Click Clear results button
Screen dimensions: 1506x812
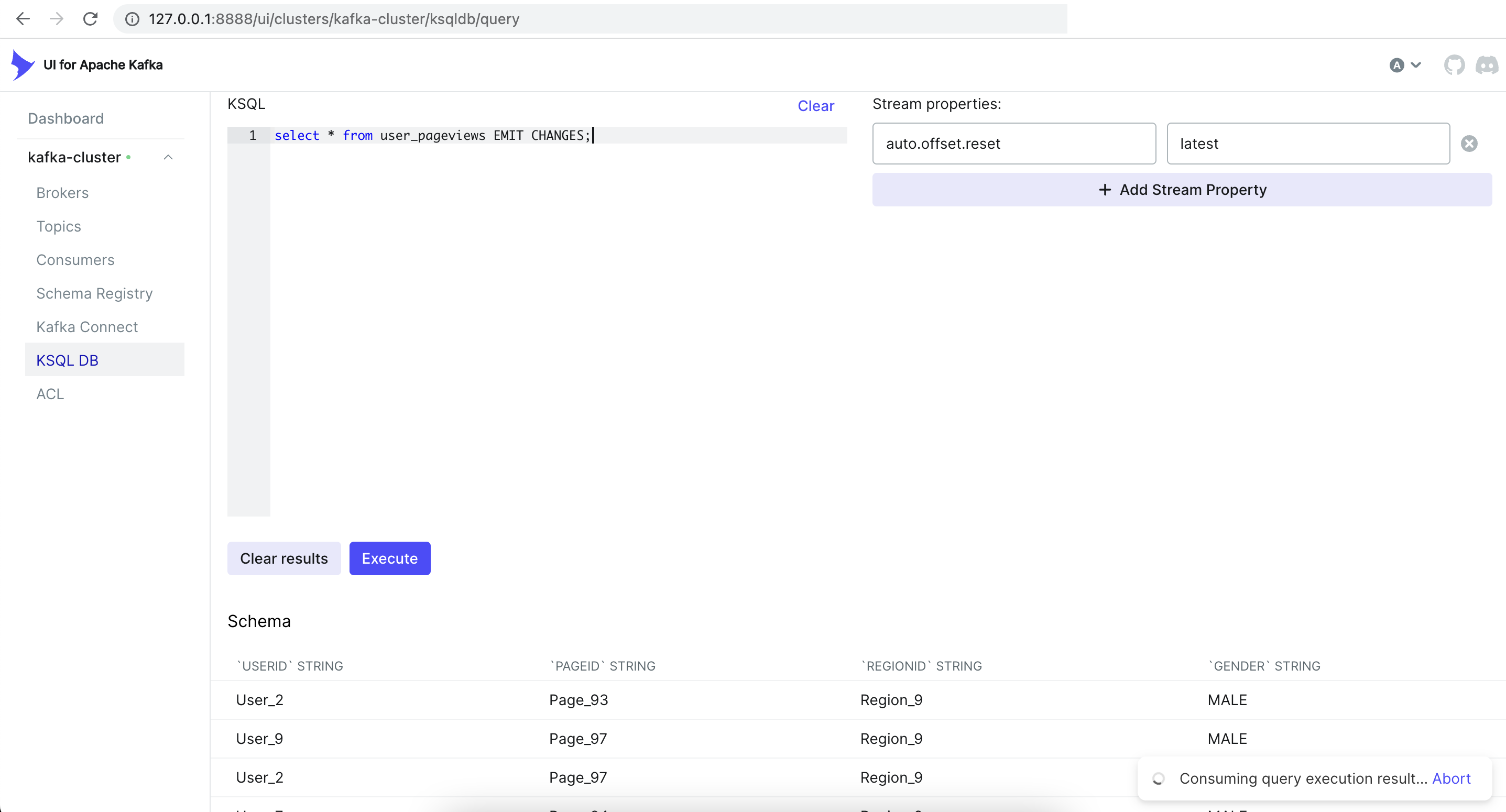tap(283, 558)
